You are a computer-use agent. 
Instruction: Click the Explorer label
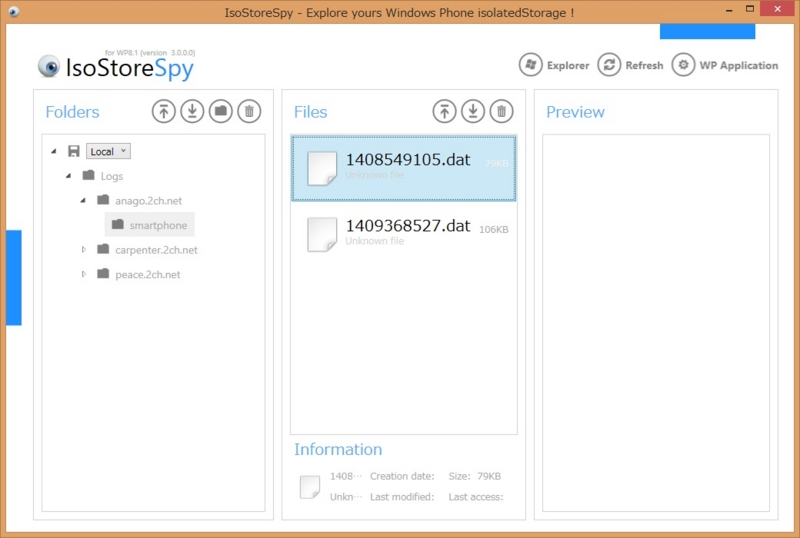[x=568, y=65]
